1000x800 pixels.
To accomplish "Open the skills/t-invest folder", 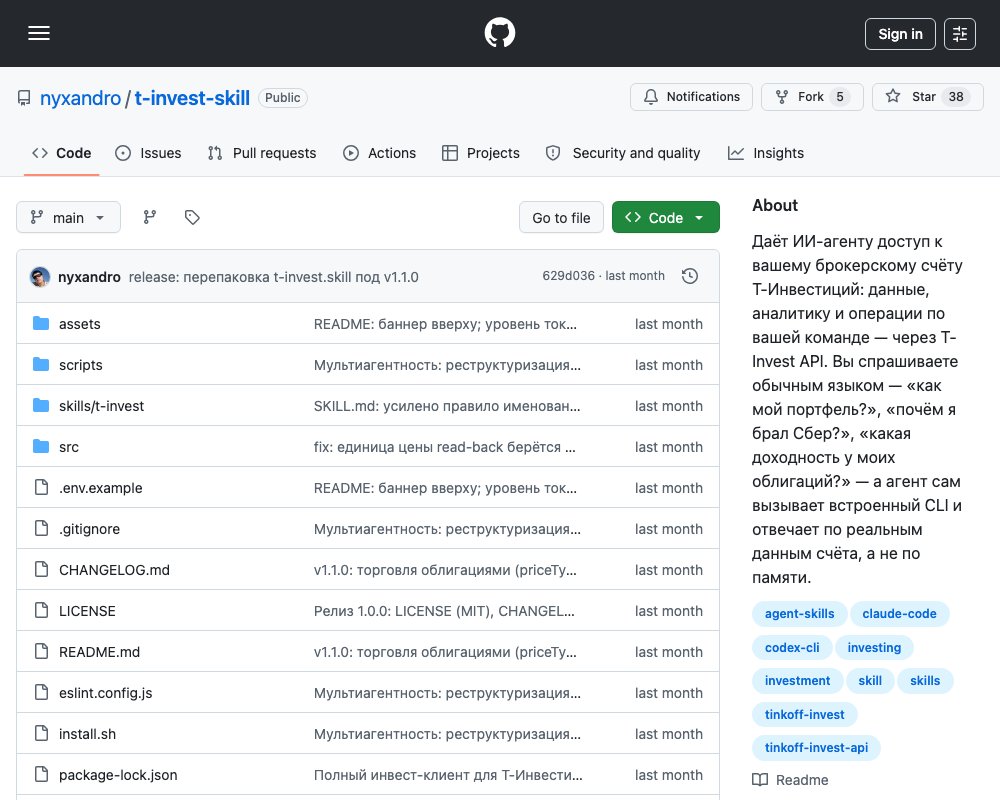I will click(101, 406).
